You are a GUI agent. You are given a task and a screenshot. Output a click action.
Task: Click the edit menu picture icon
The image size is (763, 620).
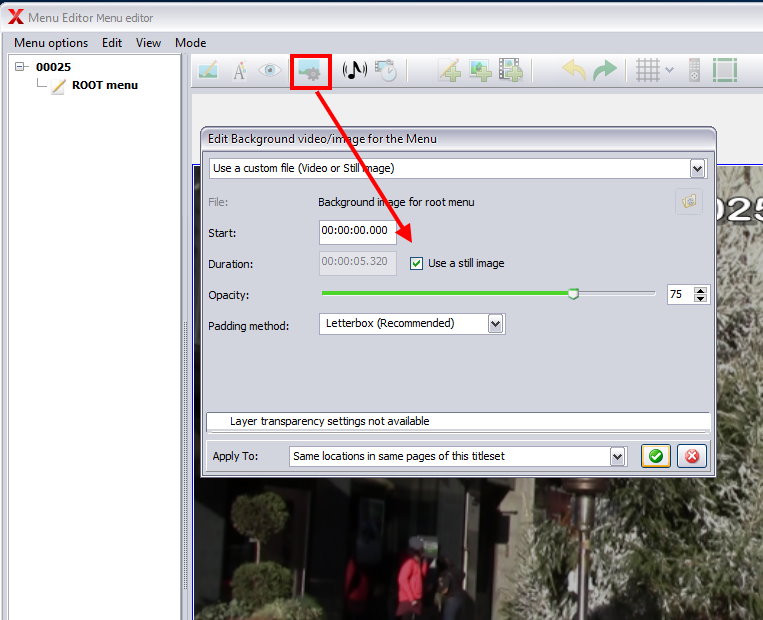(208, 71)
